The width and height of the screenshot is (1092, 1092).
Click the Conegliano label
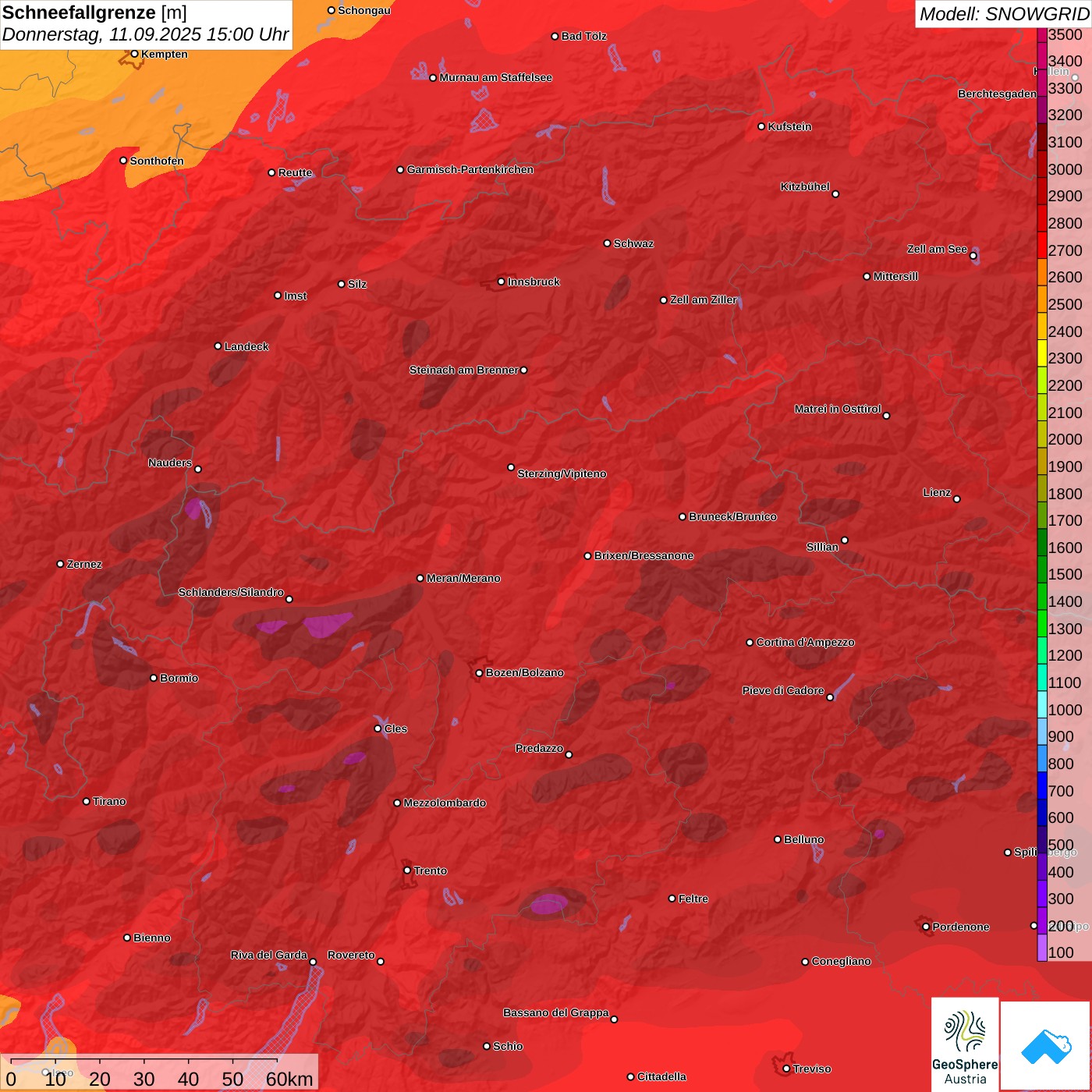(x=842, y=961)
